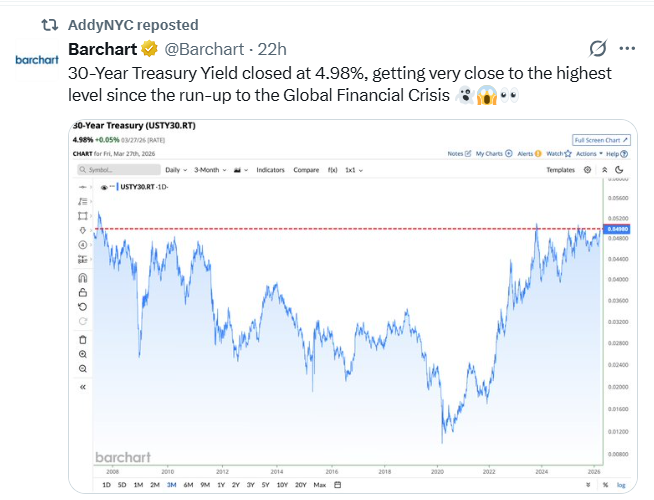
Task: Click the undo arrow icon
Action: pos(83,307)
